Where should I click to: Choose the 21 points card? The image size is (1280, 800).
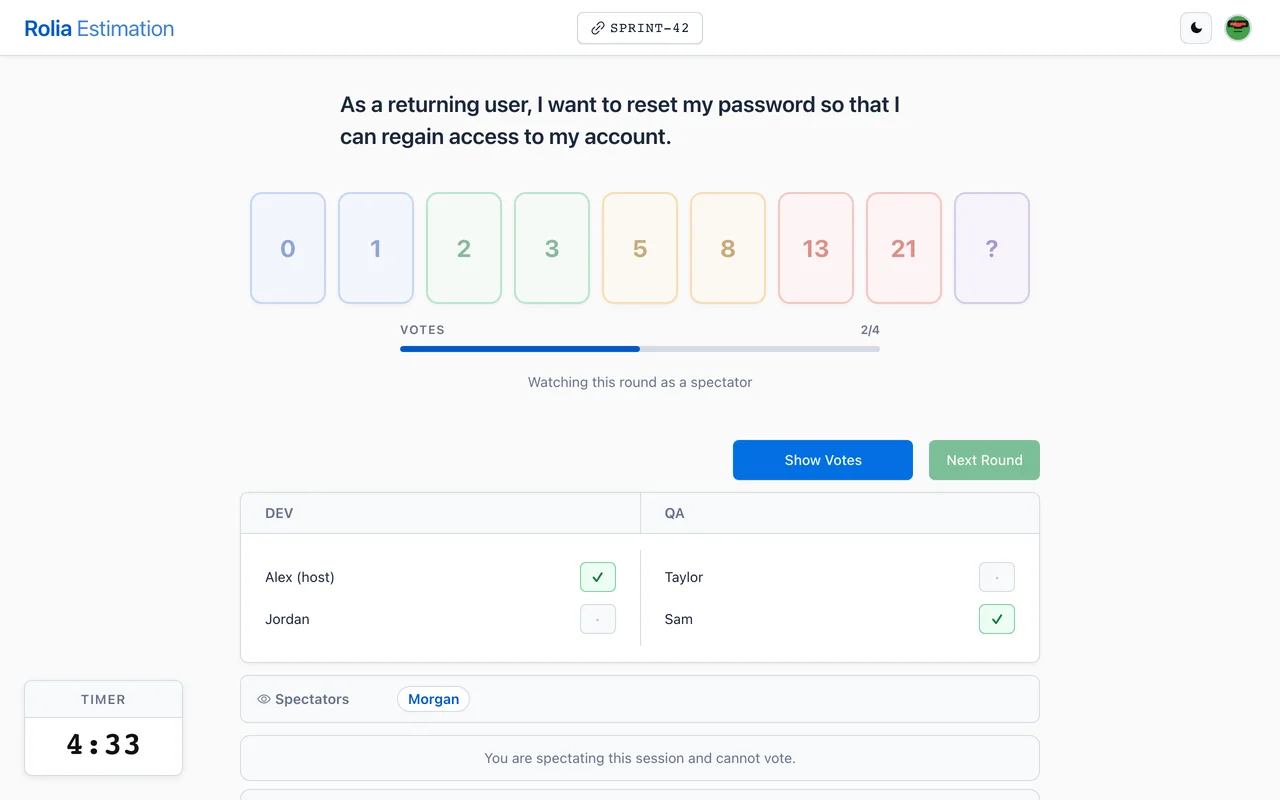pyautogui.click(x=904, y=248)
